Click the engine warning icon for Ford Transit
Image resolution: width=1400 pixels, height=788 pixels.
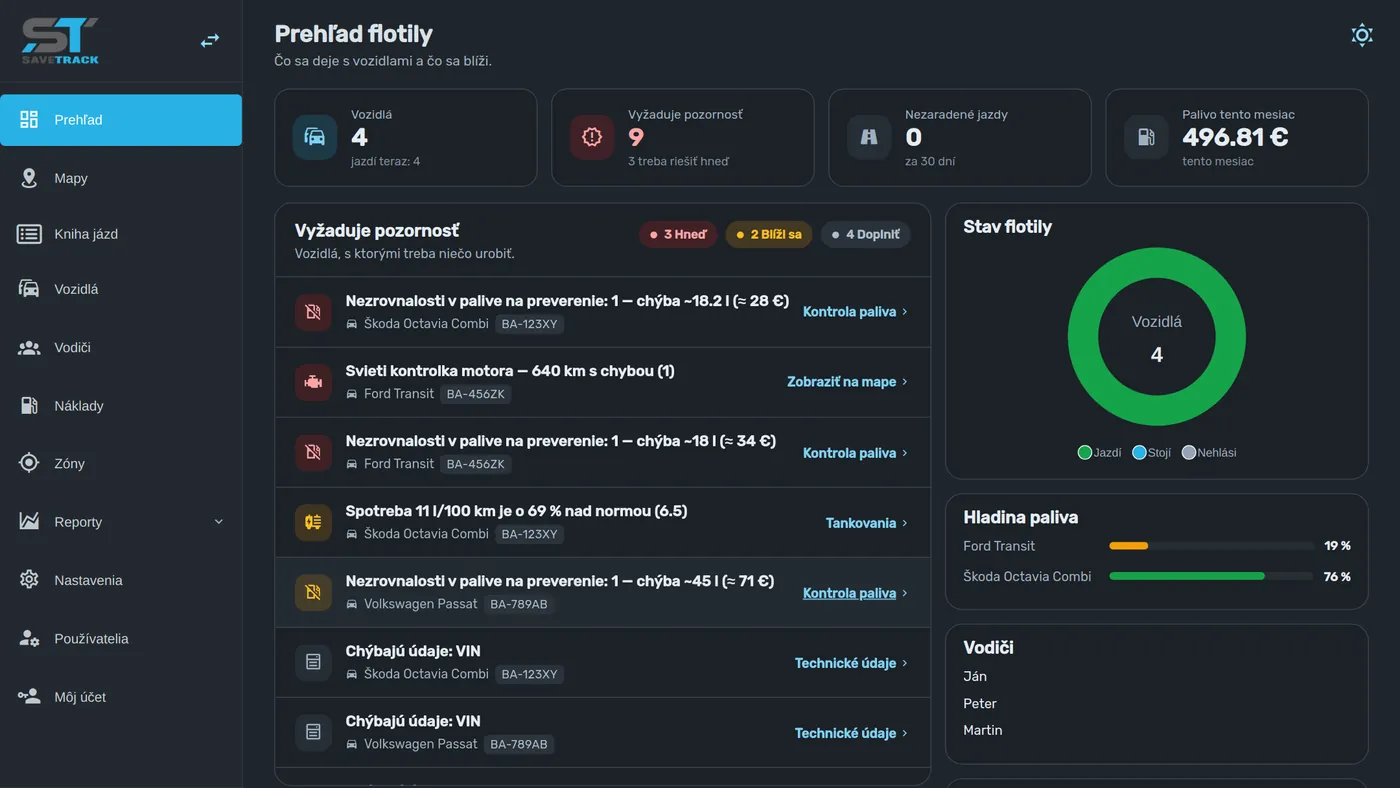pos(313,382)
